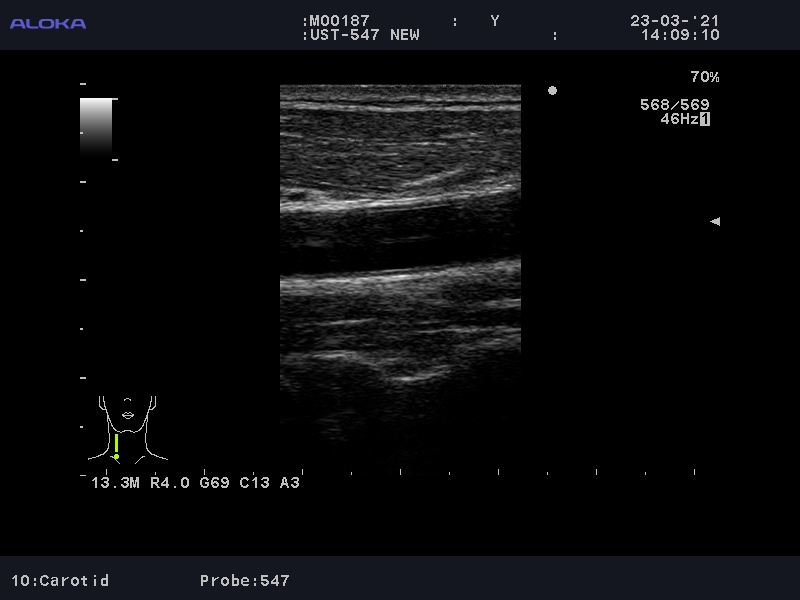
Task: Click the A3 parameter
Action: 289,483
